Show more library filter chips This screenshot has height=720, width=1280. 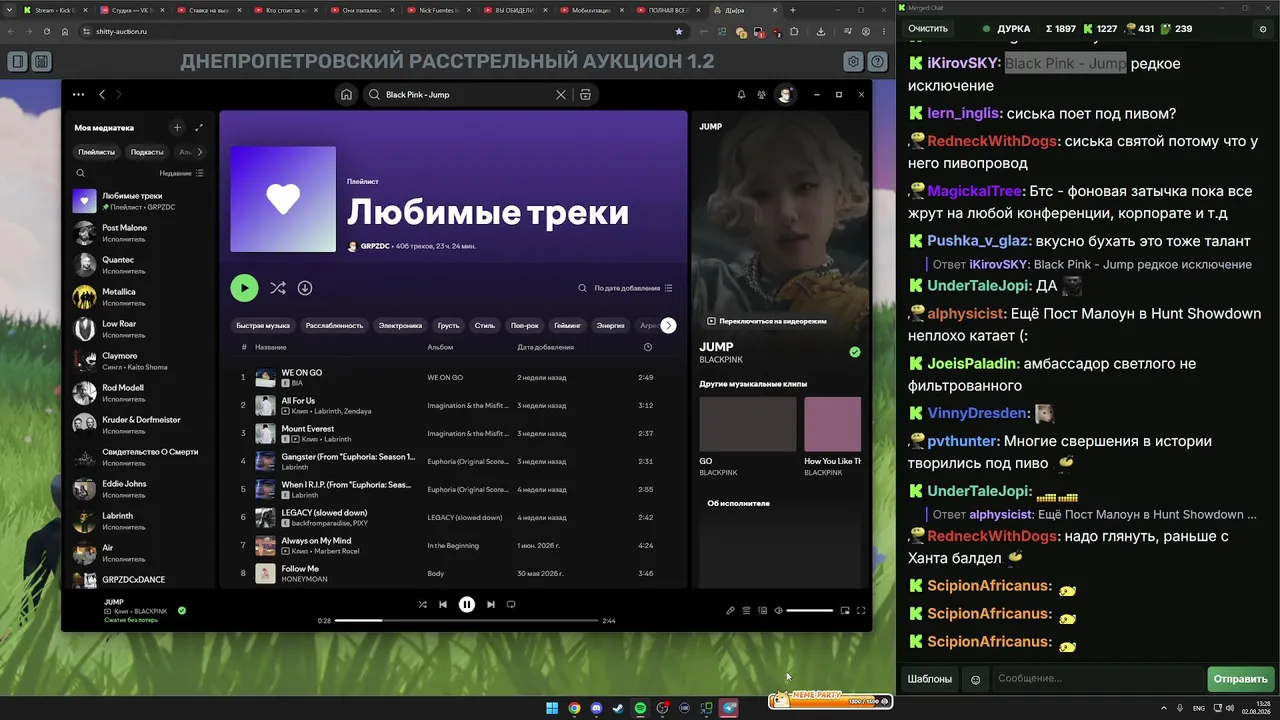click(x=199, y=152)
